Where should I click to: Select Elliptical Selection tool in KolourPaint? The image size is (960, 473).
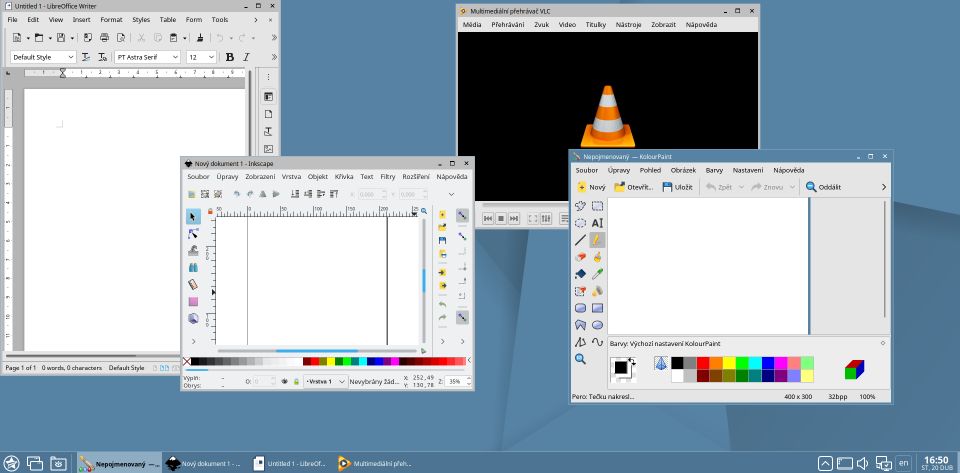click(x=580, y=223)
